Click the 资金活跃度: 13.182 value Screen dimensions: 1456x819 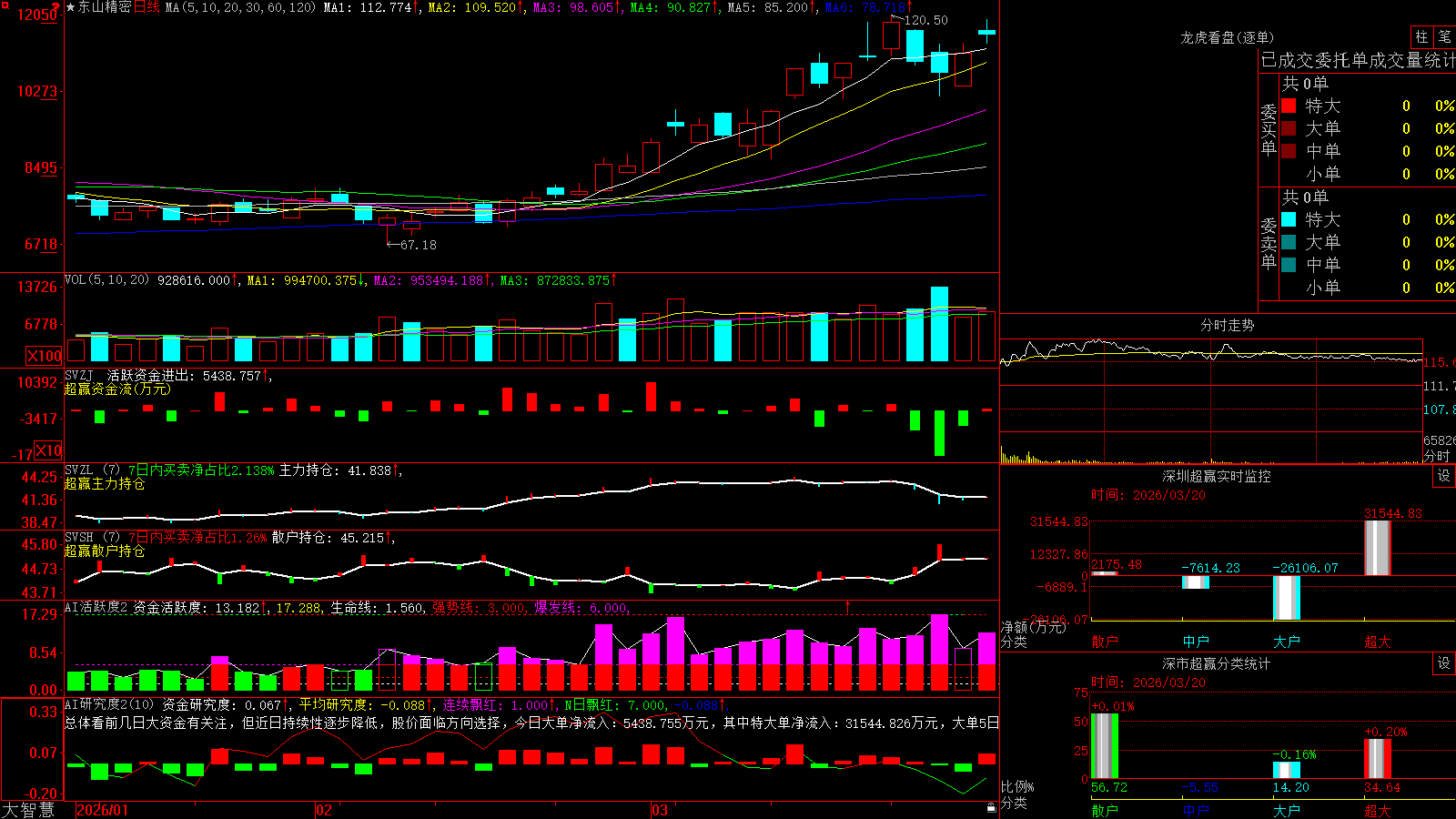tap(197, 607)
